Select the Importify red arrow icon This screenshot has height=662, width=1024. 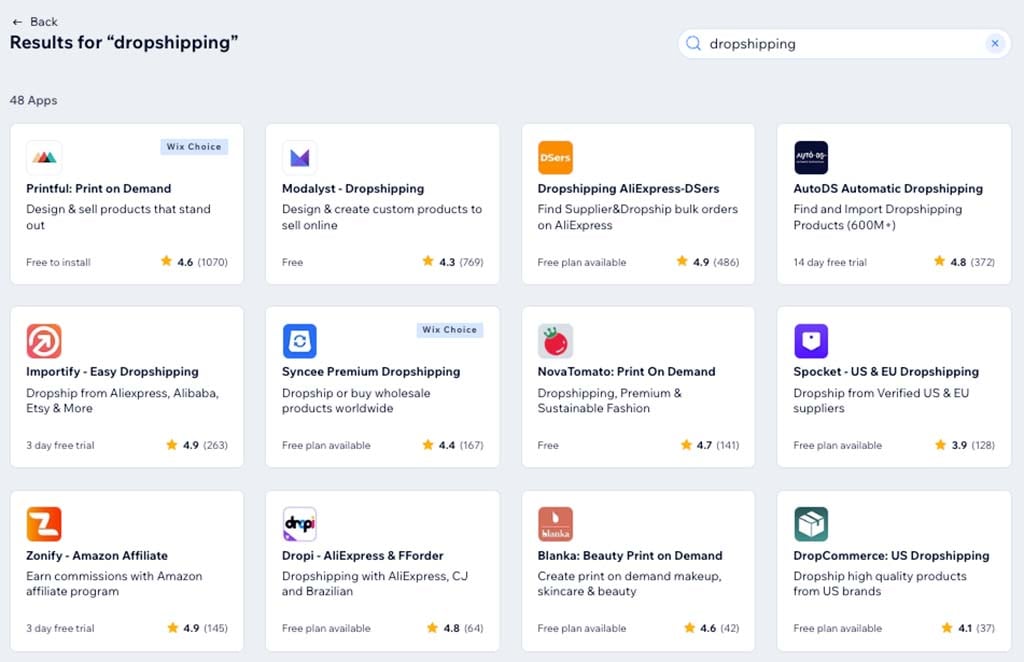(x=44, y=341)
